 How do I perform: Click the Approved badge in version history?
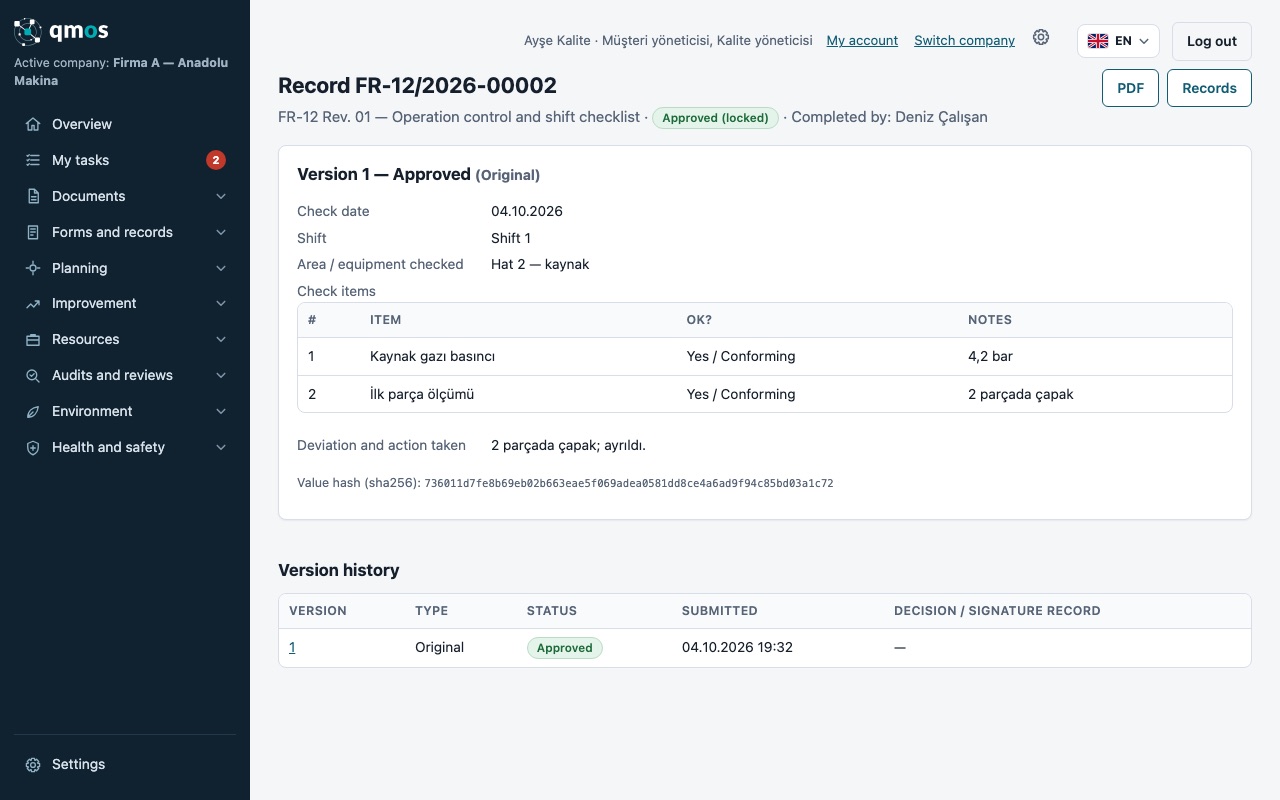coord(565,648)
